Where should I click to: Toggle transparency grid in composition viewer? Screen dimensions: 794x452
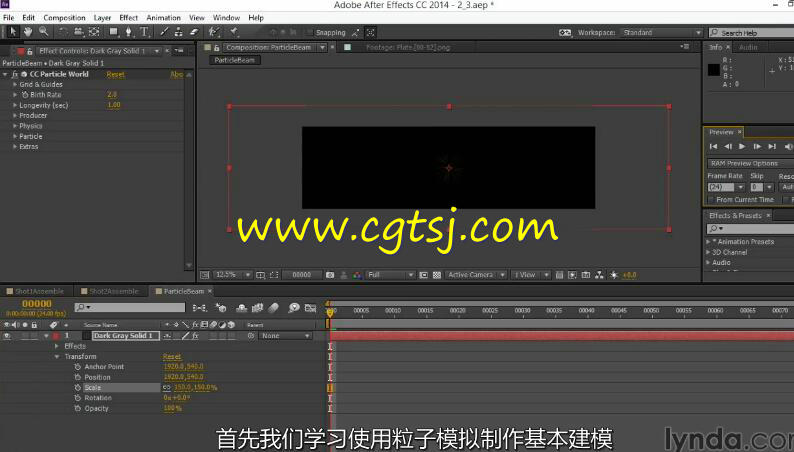[x=437, y=275]
